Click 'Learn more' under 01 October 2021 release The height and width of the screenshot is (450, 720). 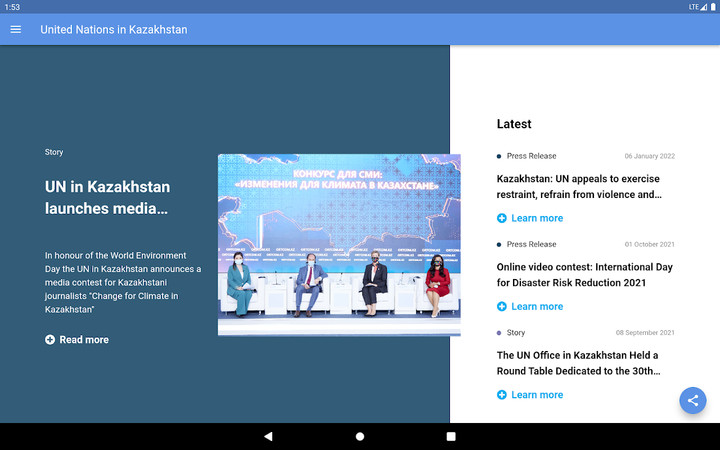click(x=537, y=307)
